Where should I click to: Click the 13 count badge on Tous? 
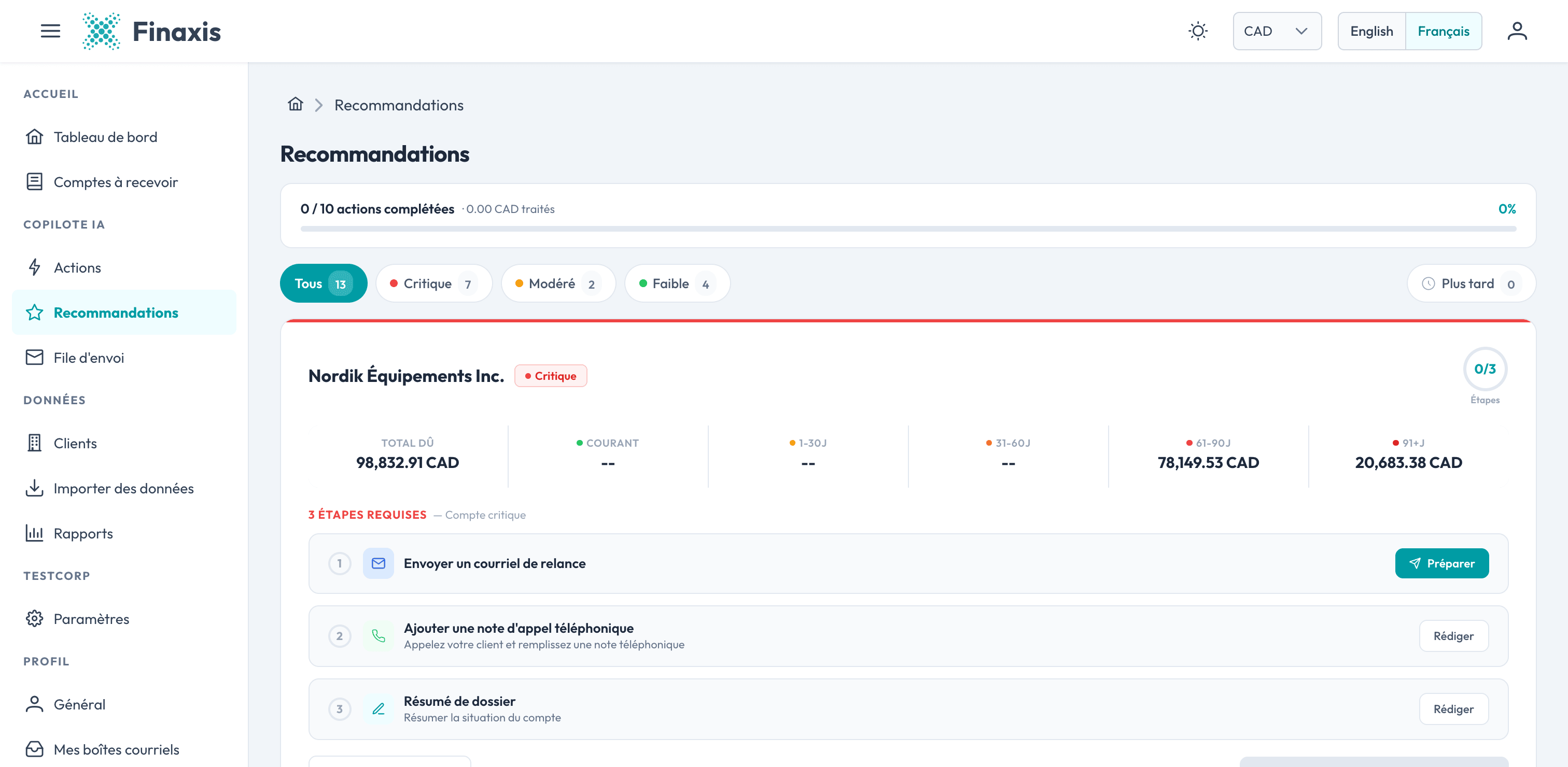pyautogui.click(x=340, y=284)
